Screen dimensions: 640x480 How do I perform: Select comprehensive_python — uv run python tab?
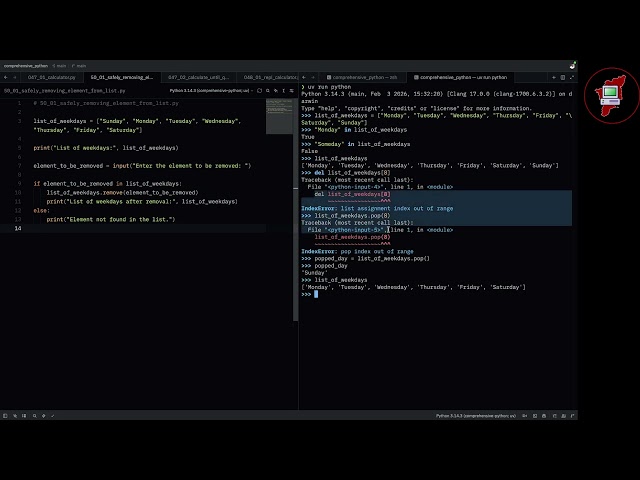460,77
